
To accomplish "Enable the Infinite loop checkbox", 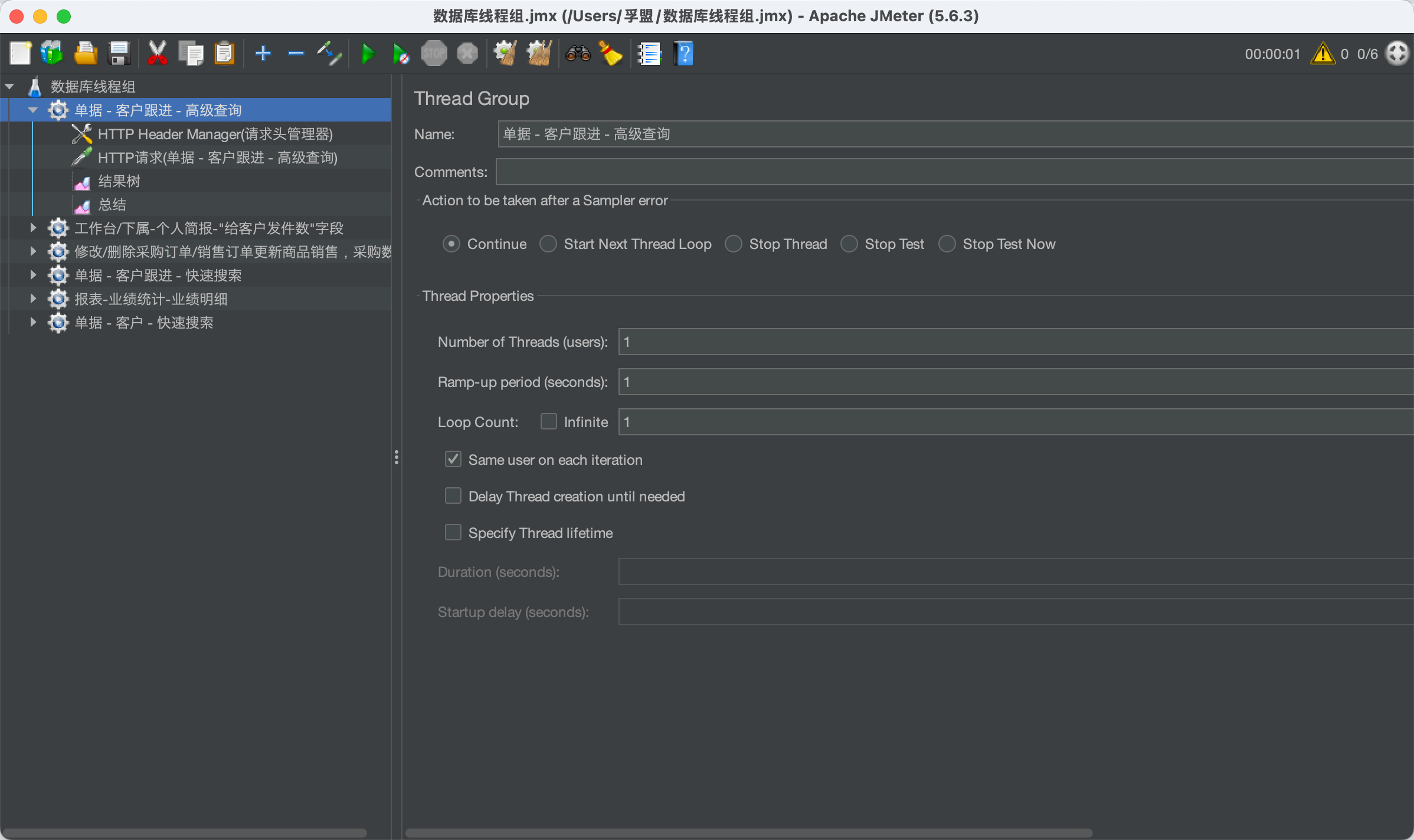I will [549, 421].
